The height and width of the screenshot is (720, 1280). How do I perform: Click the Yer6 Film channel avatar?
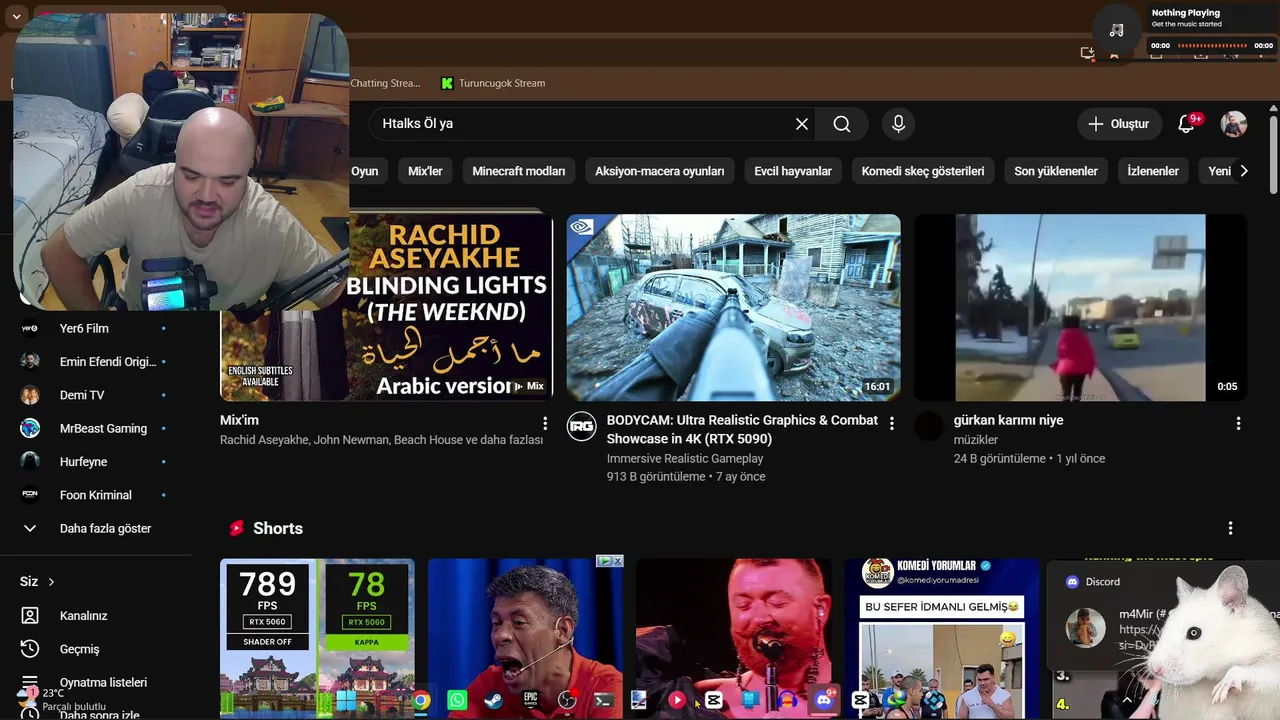coord(30,328)
